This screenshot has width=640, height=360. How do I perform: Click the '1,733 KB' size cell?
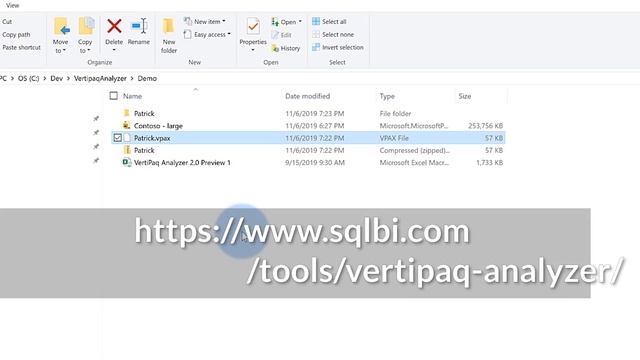[x=489, y=162]
